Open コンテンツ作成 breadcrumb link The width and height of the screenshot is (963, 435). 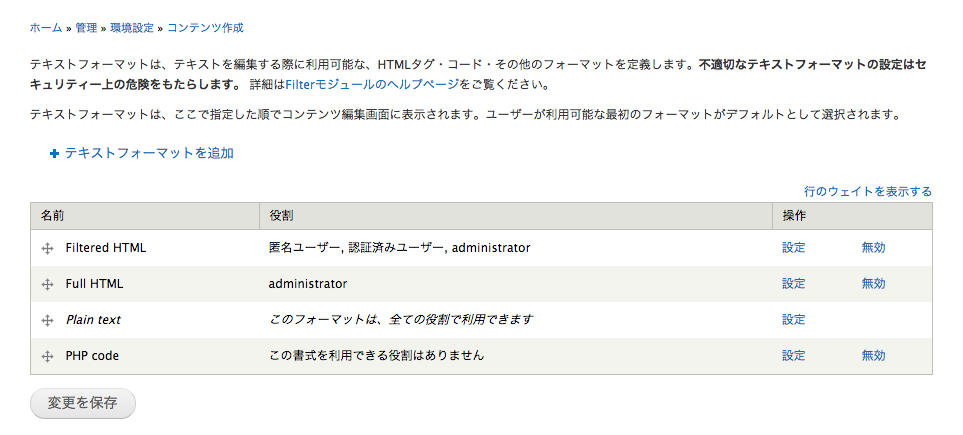click(x=205, y=28)
